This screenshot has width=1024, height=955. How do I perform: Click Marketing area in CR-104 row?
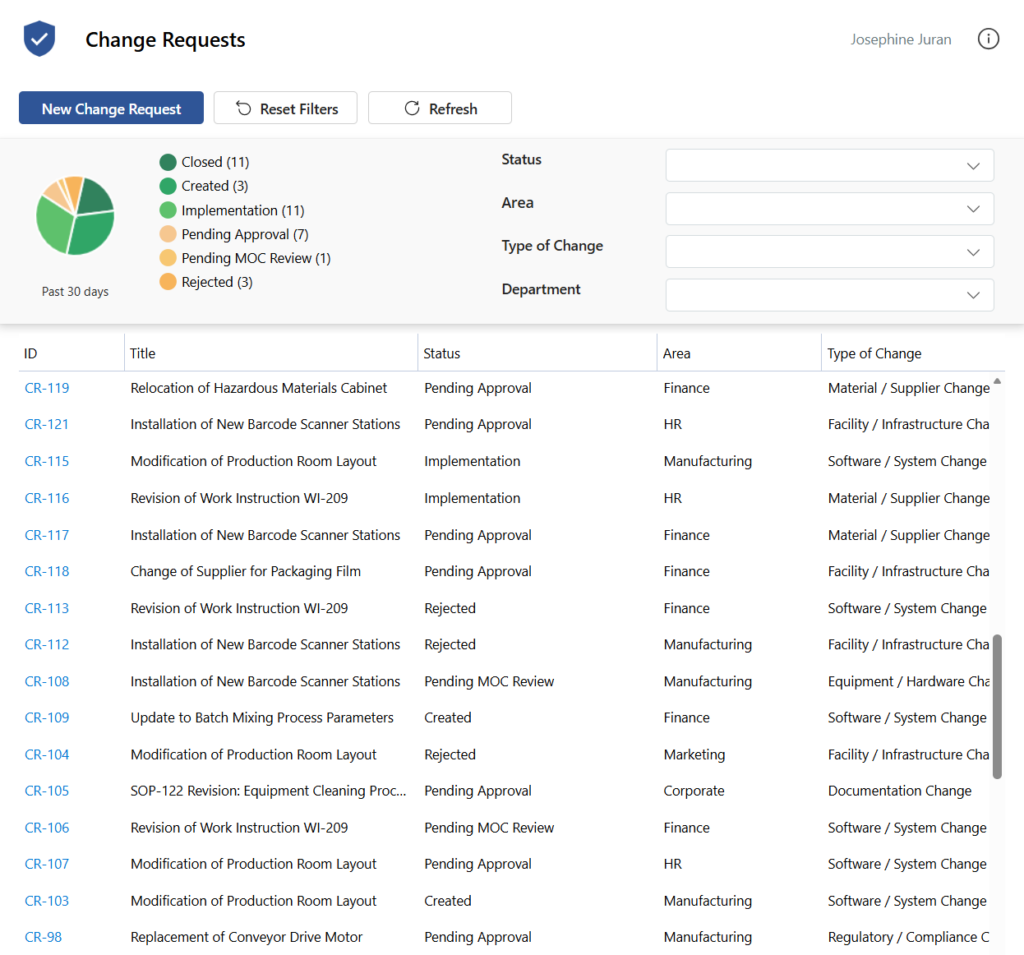694,754
